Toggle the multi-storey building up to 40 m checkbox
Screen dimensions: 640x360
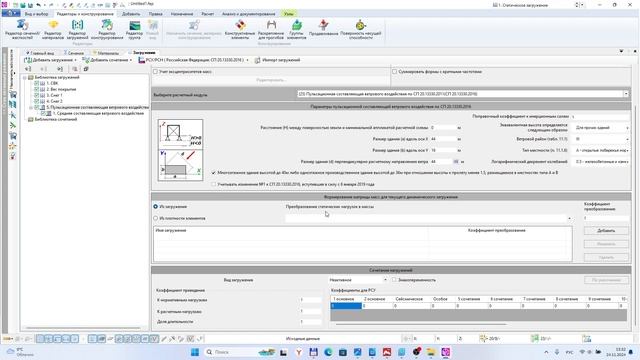pyautogui.click(x=213, y=173)
